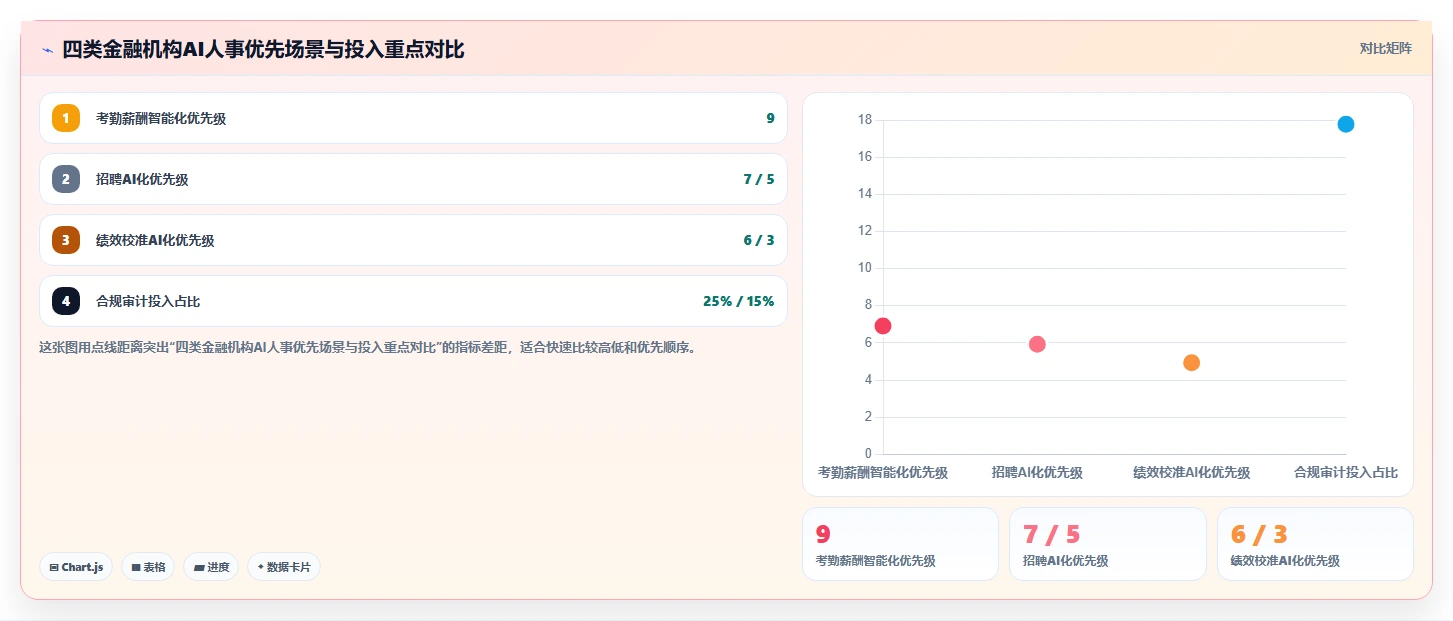This screenshot has height=621, width=1453.
Task: Click the Chart.js tag chip
Action: point(76,567)
